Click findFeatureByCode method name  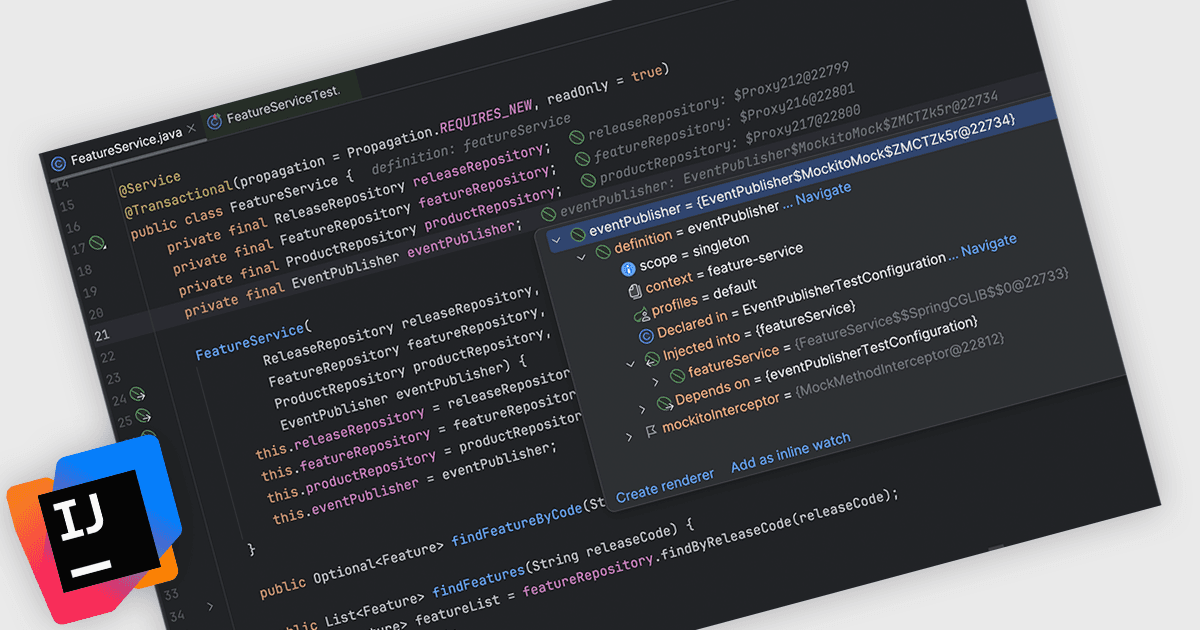tap(516, 524)
